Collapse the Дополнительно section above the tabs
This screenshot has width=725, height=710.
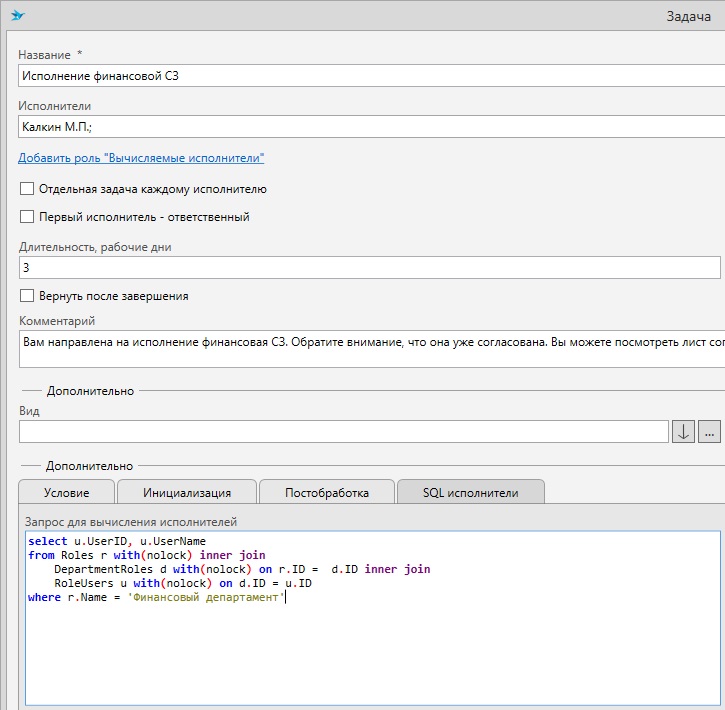[x=90, y=466]
